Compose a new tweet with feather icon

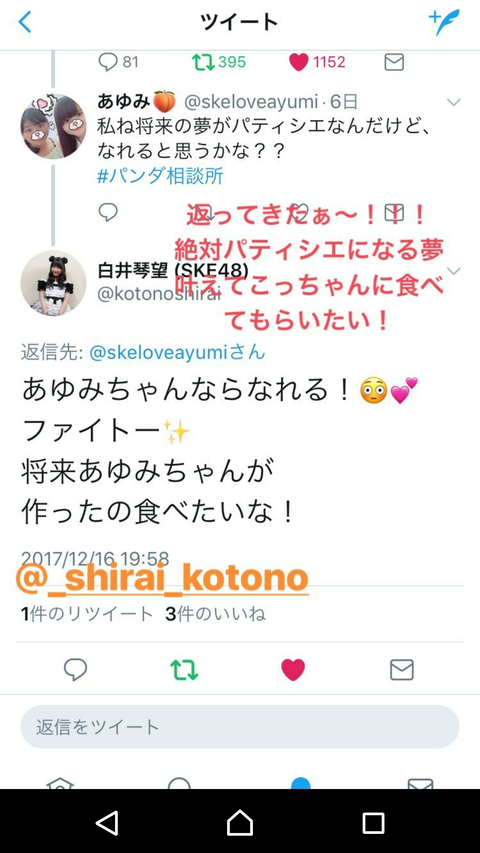coord(444,22)
